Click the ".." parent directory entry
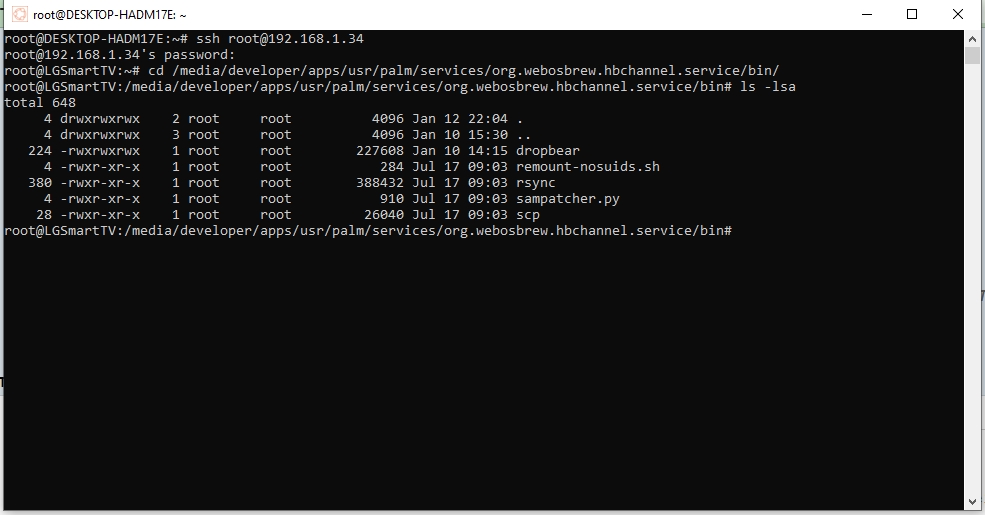 click(x=523, y=135)
